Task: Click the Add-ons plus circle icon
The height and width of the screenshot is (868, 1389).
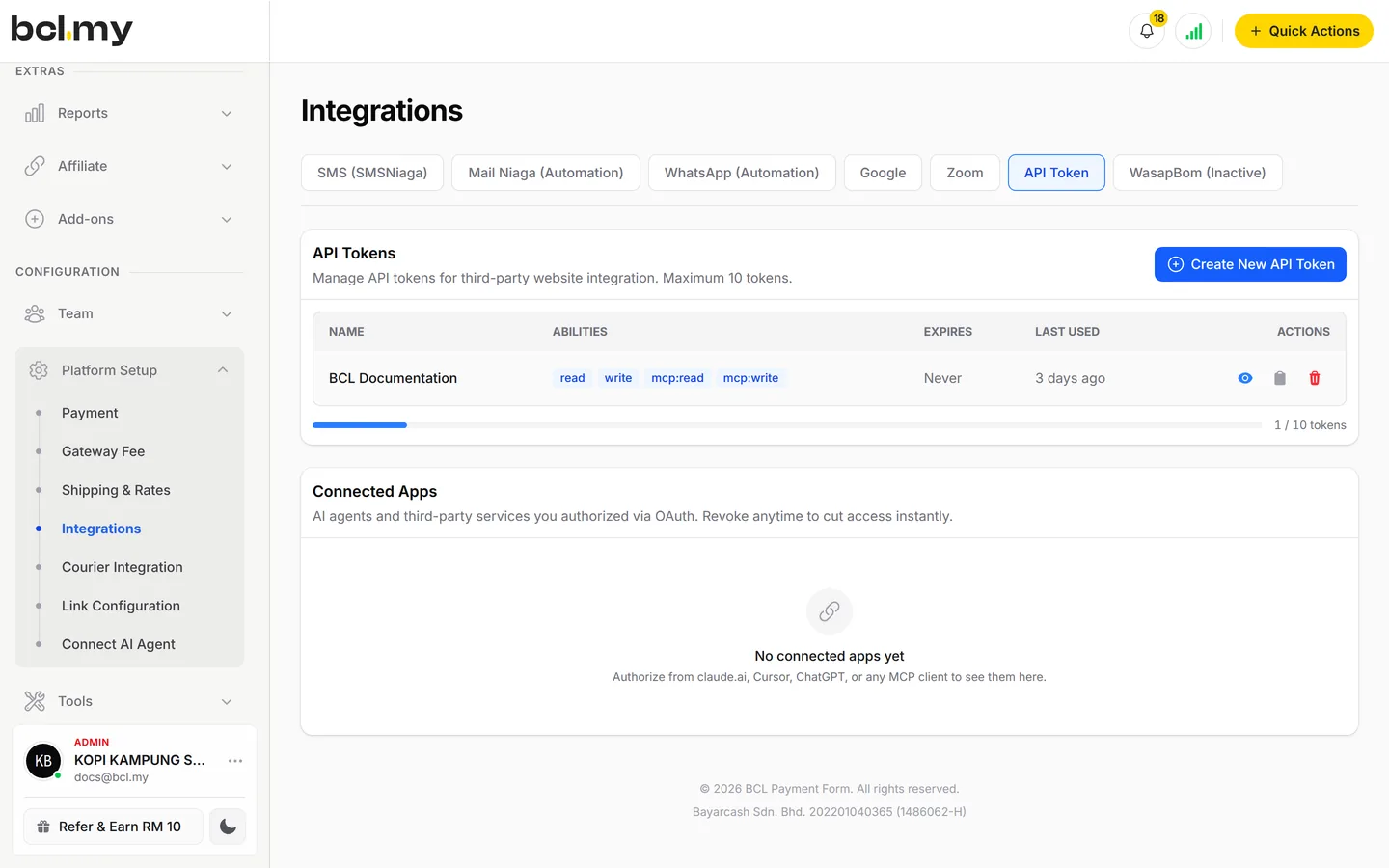Action: pyautogui.click(x=35, y=219)
